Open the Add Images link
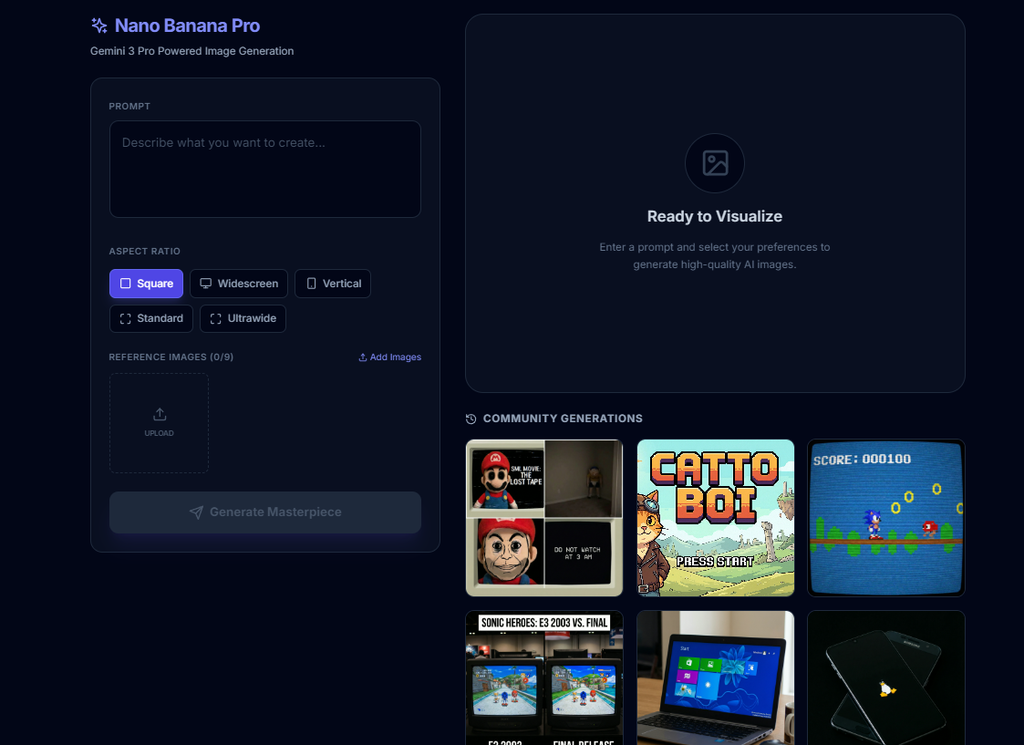Image resolution: width=1024 pixels, height=745 pixels. click(389, 357)
